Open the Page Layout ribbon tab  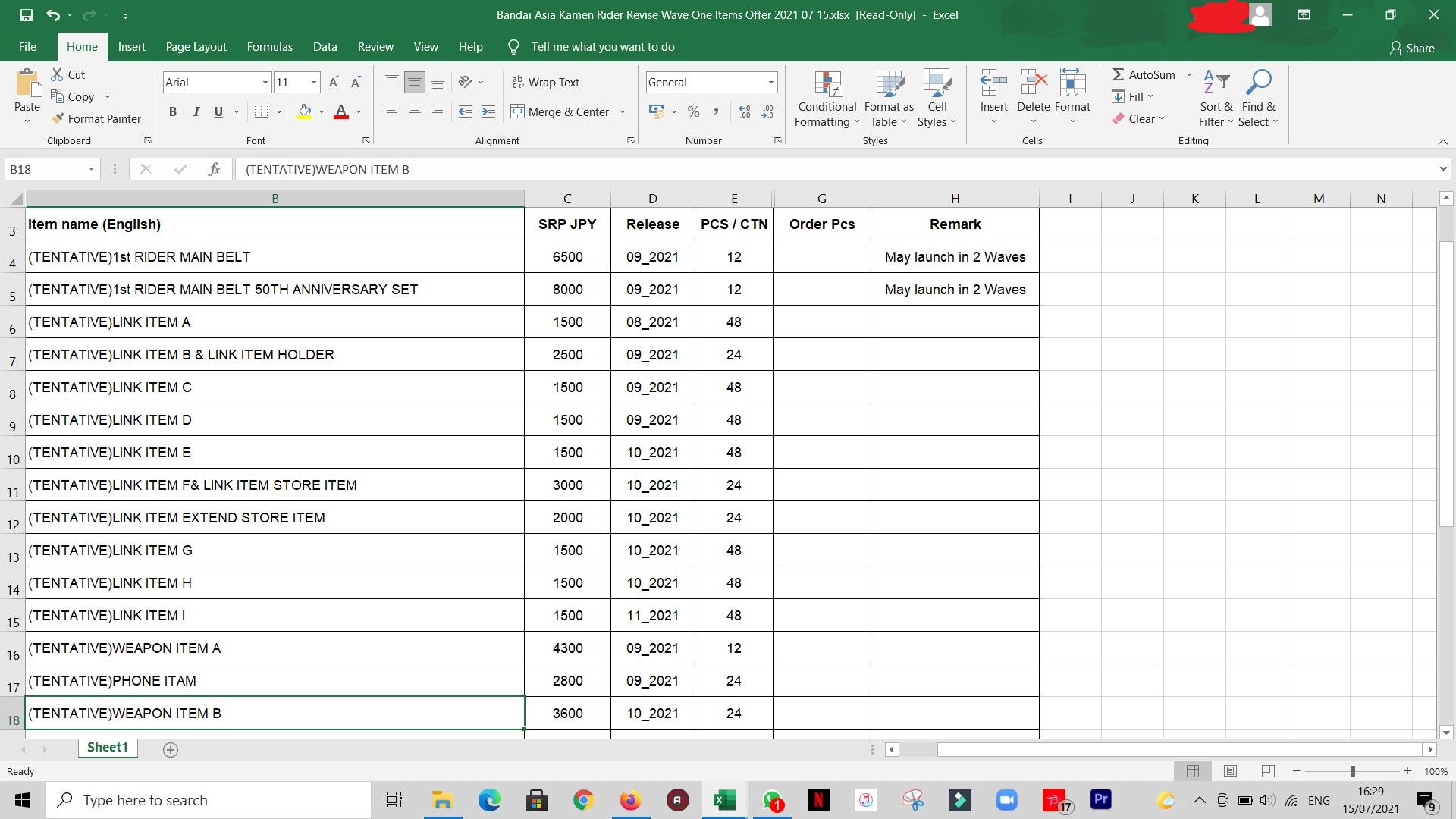pyautogui.click(x=196, y=47)
